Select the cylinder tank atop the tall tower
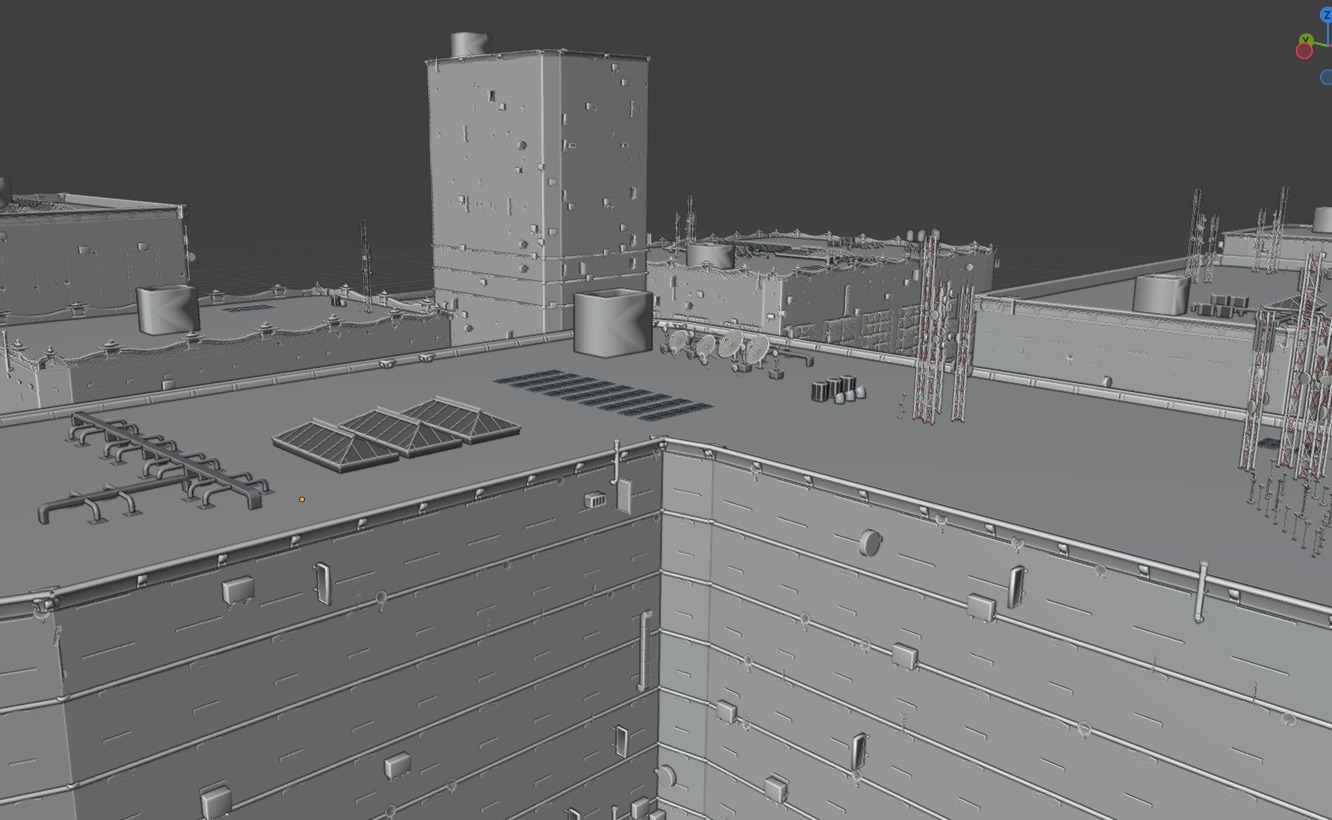This screenshot has height=820, width=1332. point(469,45)
